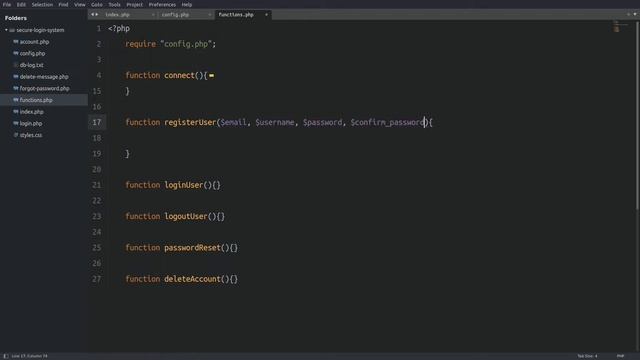
Task: Open the View menu
Action: (80, 4)
